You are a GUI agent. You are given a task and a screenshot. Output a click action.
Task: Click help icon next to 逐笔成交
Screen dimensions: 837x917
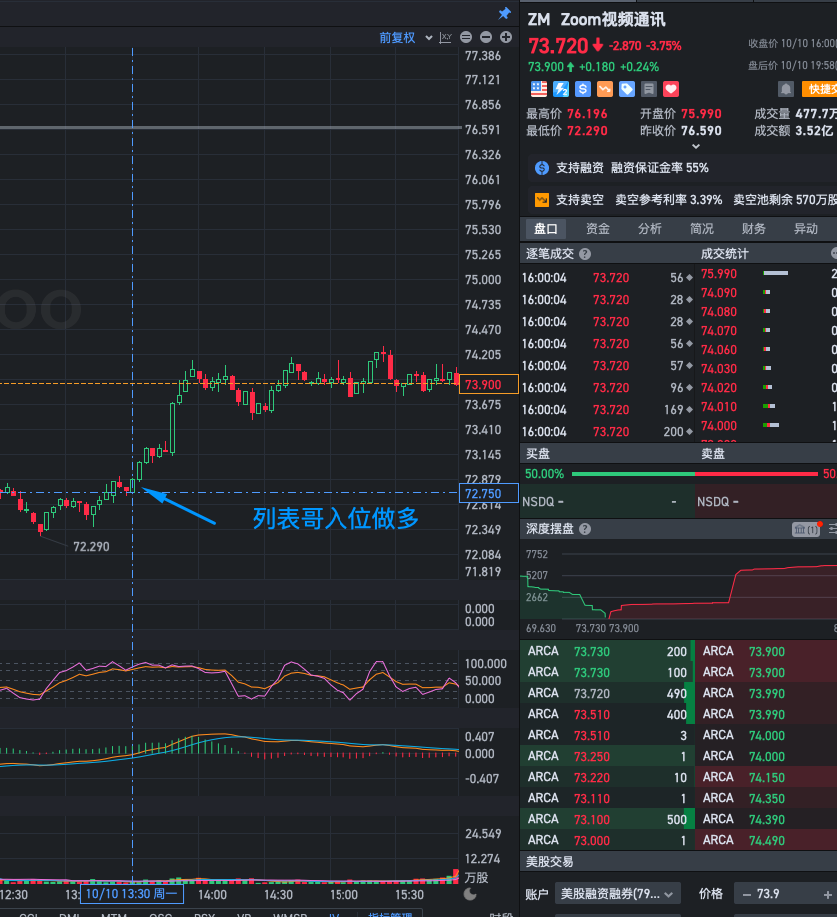(585, 254)
